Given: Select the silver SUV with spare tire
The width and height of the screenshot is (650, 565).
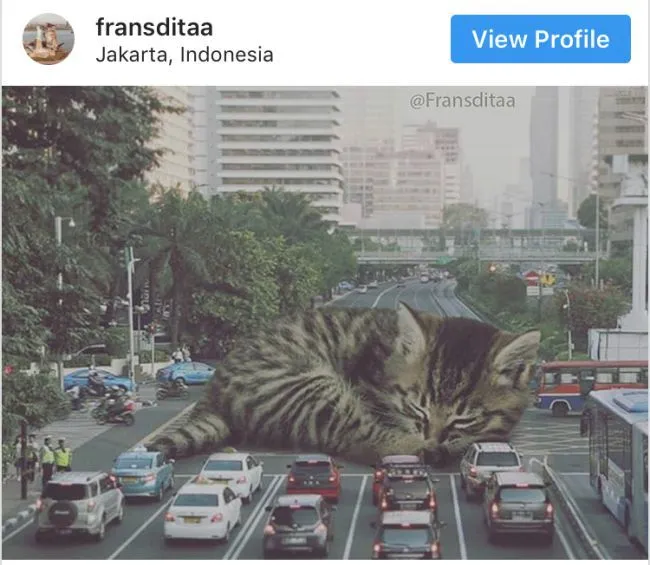Looking at the screenshot, I should (80, 505).
